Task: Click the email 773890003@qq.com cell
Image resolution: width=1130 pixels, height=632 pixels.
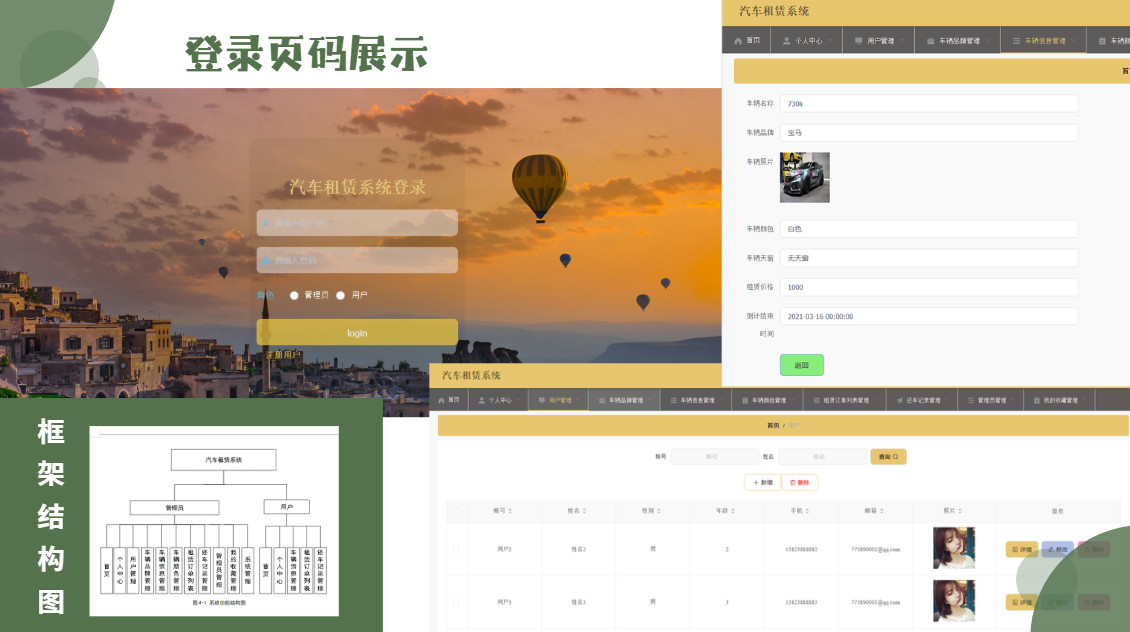Action: point(875,602)
